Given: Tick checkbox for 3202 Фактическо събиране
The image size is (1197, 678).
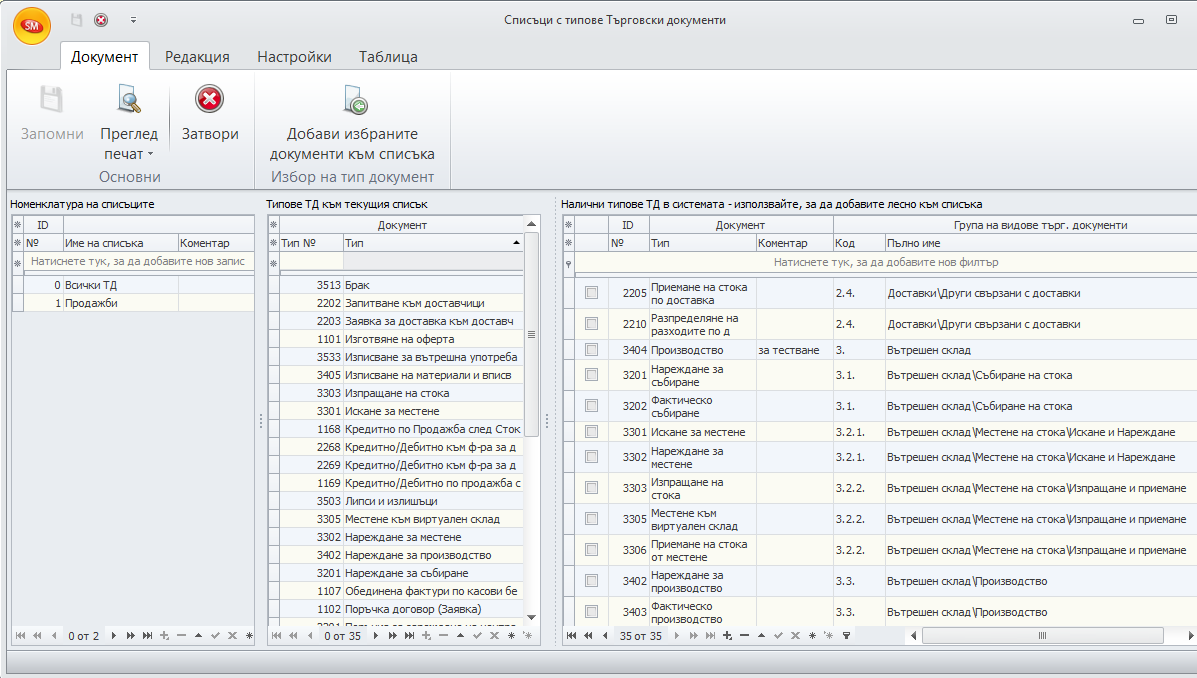Looking at the screenshot, I should point(592,406).
